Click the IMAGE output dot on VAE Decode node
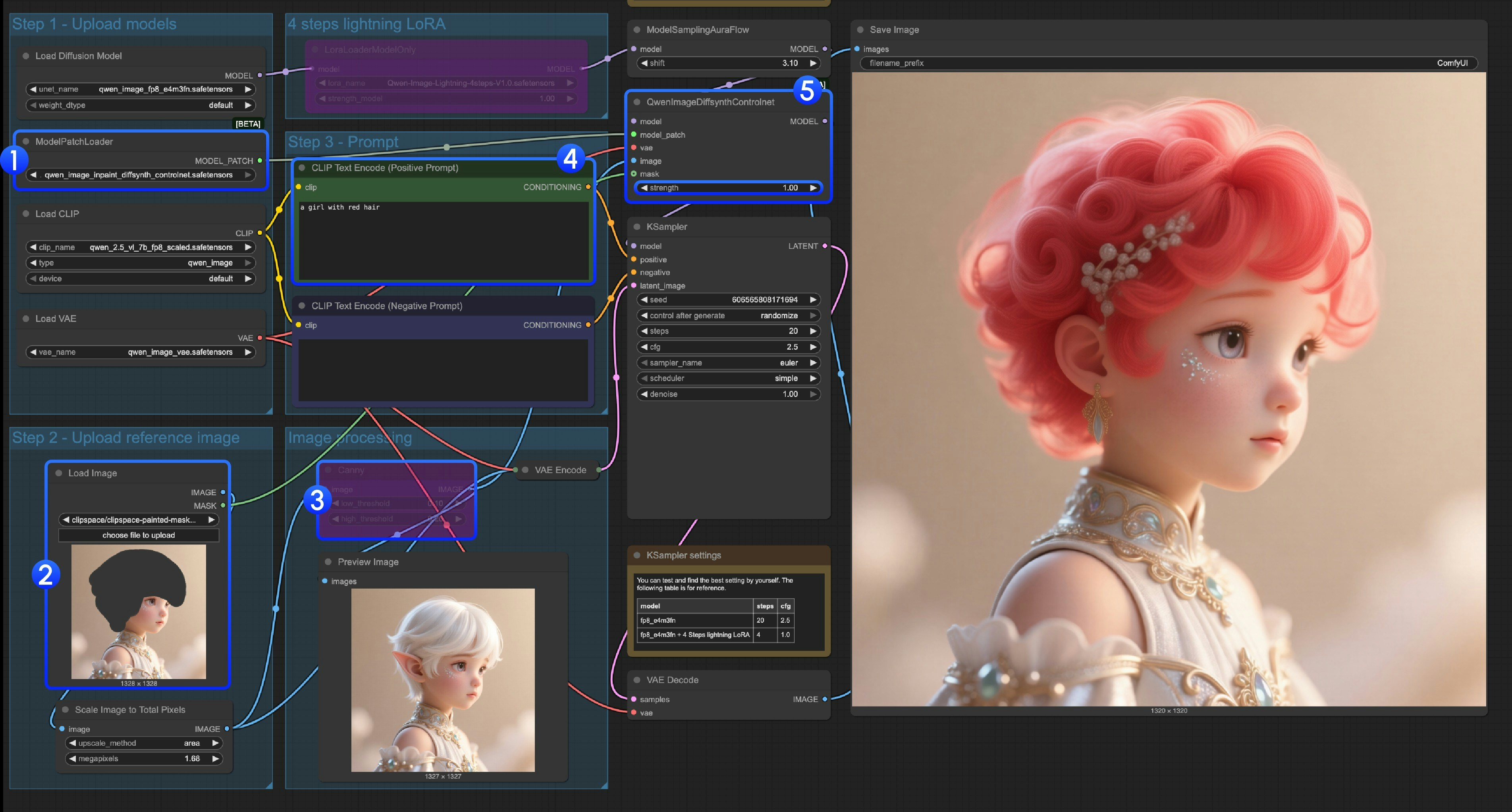 [825, 699]
